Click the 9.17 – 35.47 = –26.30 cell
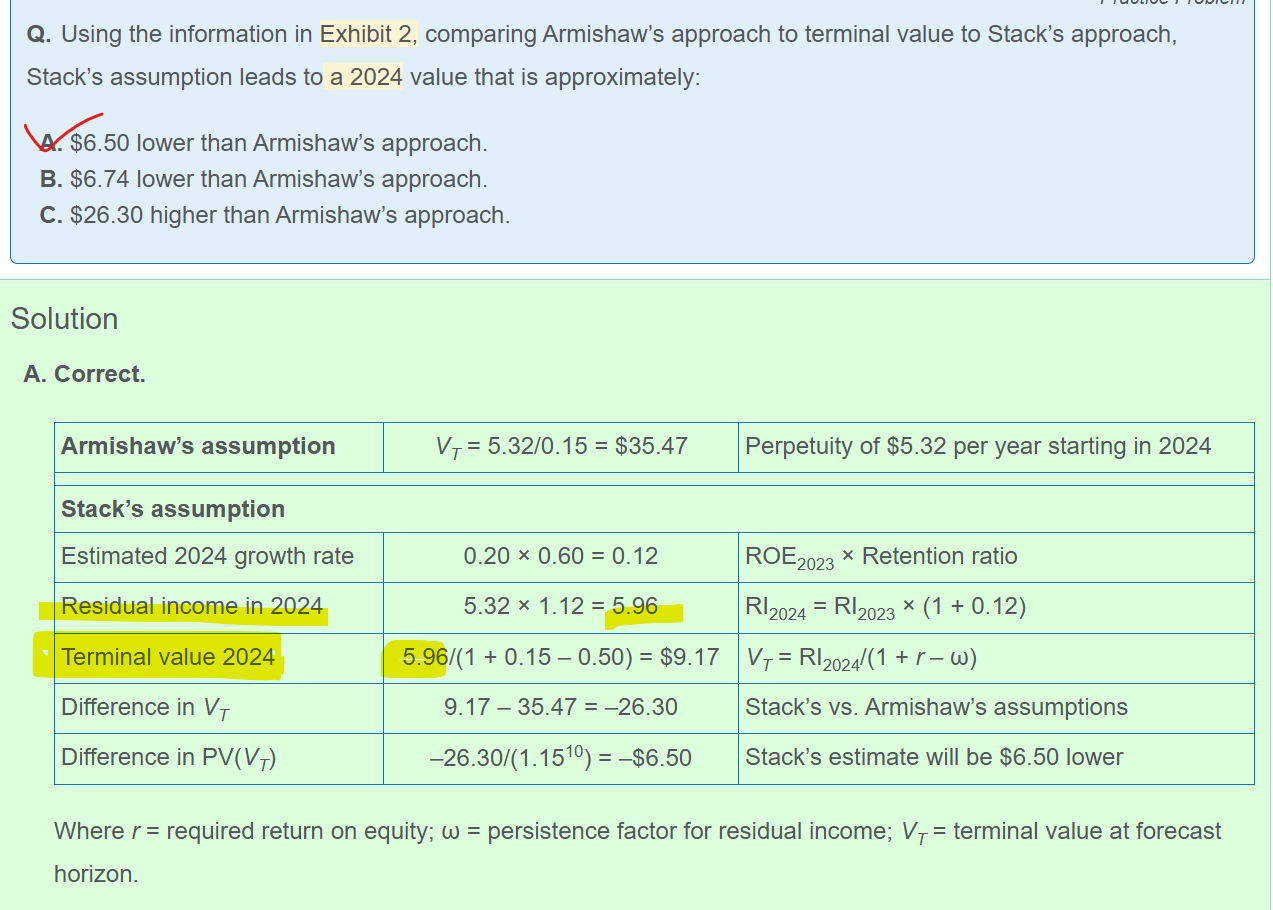The width and height of the screenshot is (1273, 910). tap(561, 707)
